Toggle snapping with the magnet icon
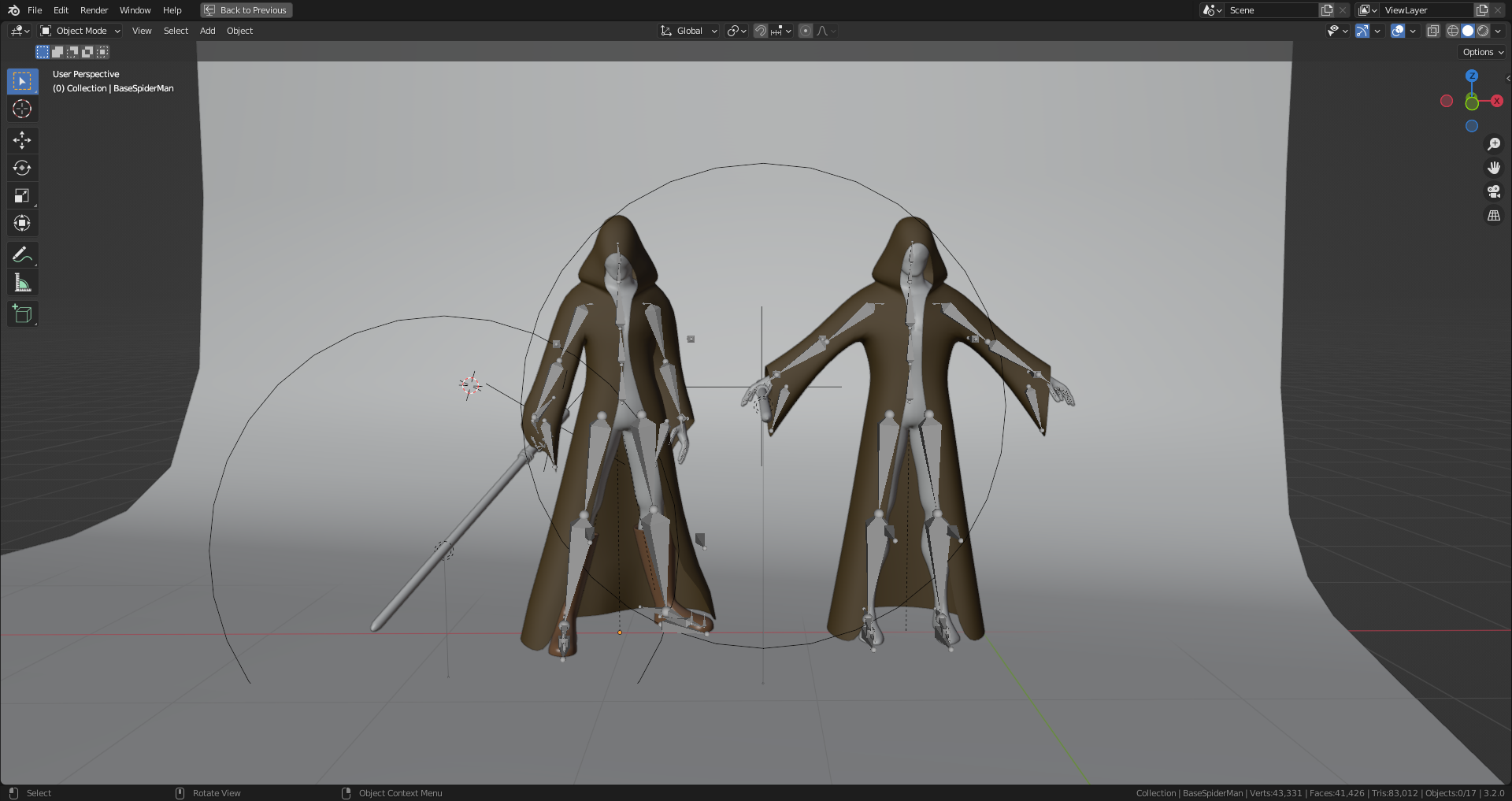The image size is (1512, 801). point(760,31)
